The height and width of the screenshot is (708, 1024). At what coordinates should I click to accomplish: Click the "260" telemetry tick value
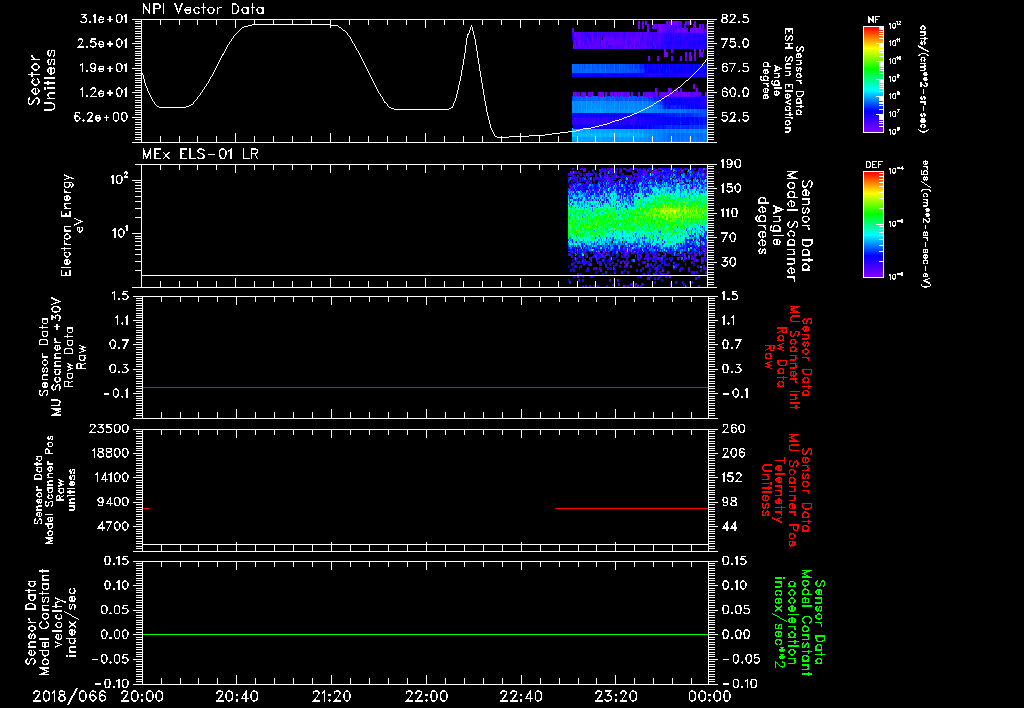coord(733,428)
